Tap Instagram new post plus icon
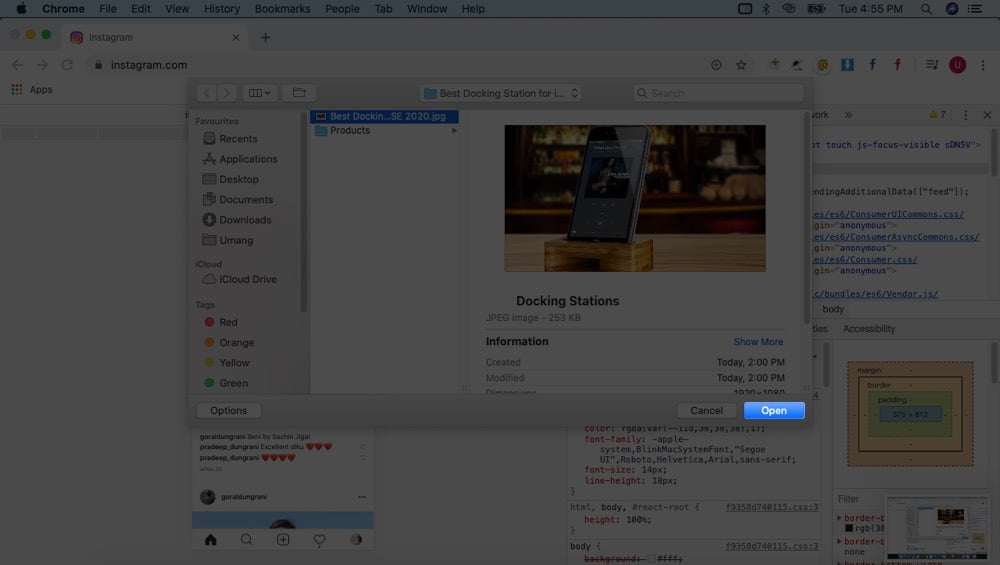 [283, 539]
